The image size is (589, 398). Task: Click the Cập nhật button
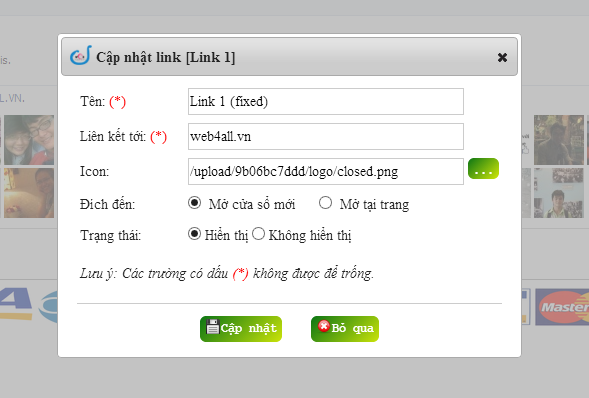(x=241, y=329)
